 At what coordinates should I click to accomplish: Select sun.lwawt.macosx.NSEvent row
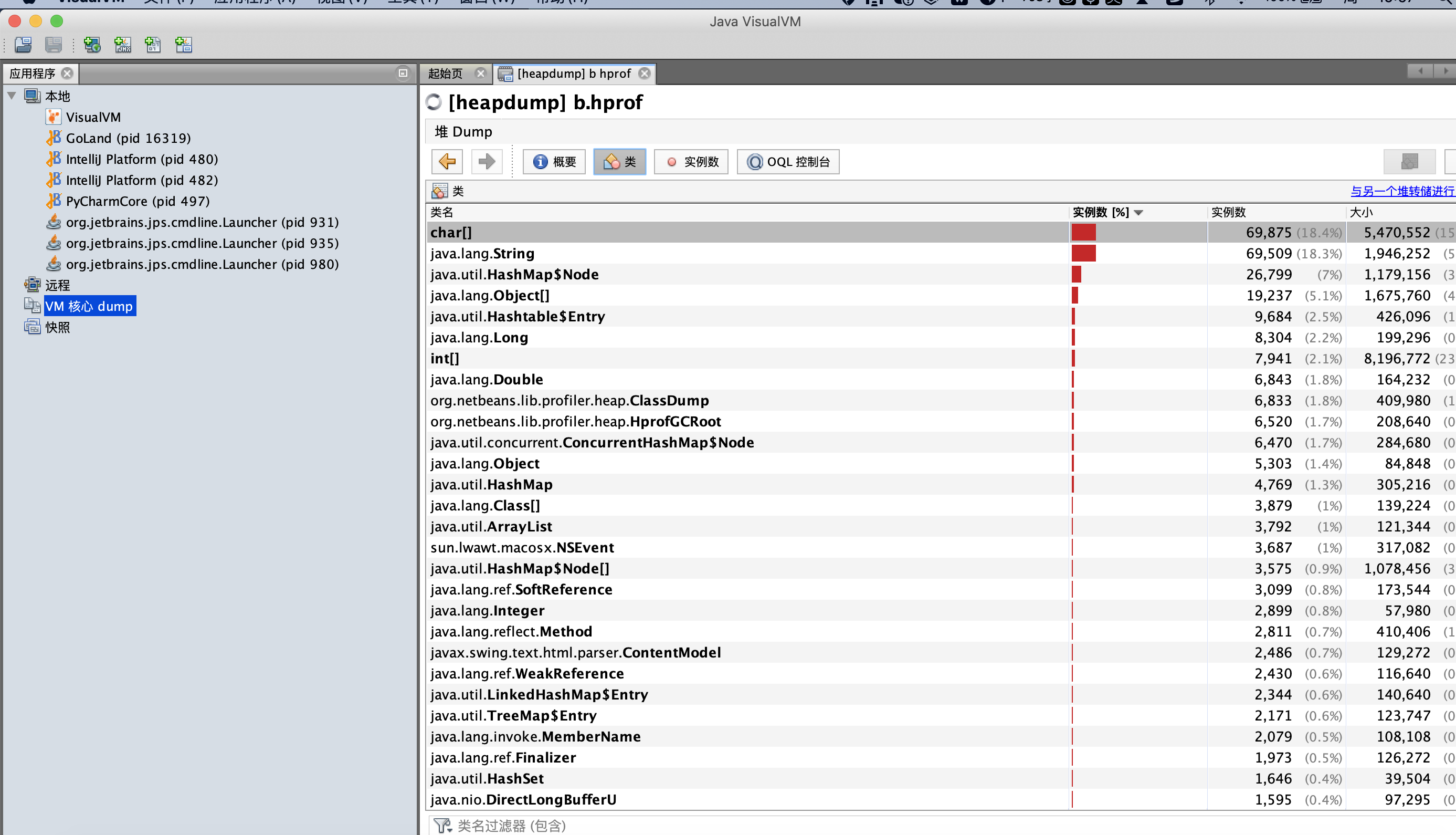coord(942,548)
